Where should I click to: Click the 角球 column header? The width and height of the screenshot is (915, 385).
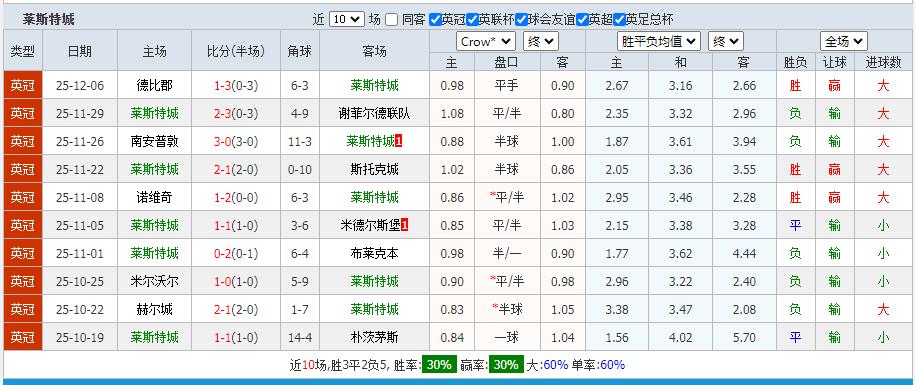click(299, 51)
